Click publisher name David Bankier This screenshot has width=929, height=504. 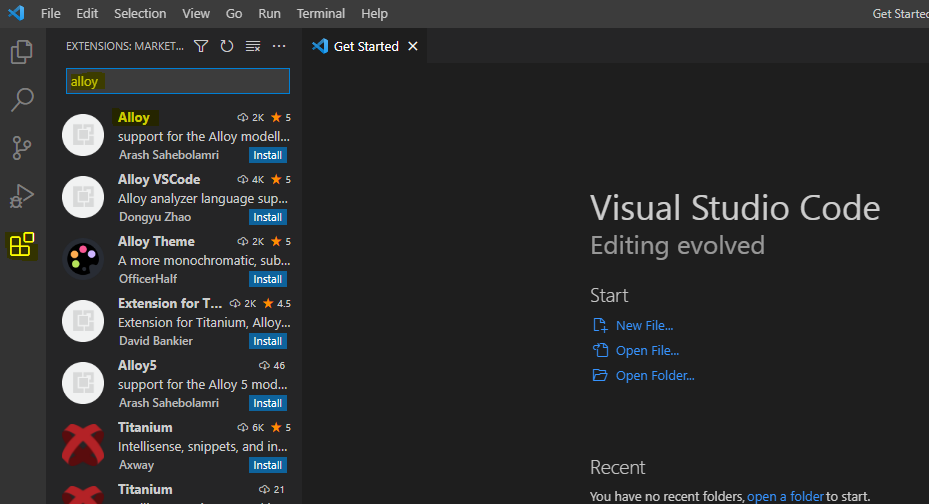[156, 341]
